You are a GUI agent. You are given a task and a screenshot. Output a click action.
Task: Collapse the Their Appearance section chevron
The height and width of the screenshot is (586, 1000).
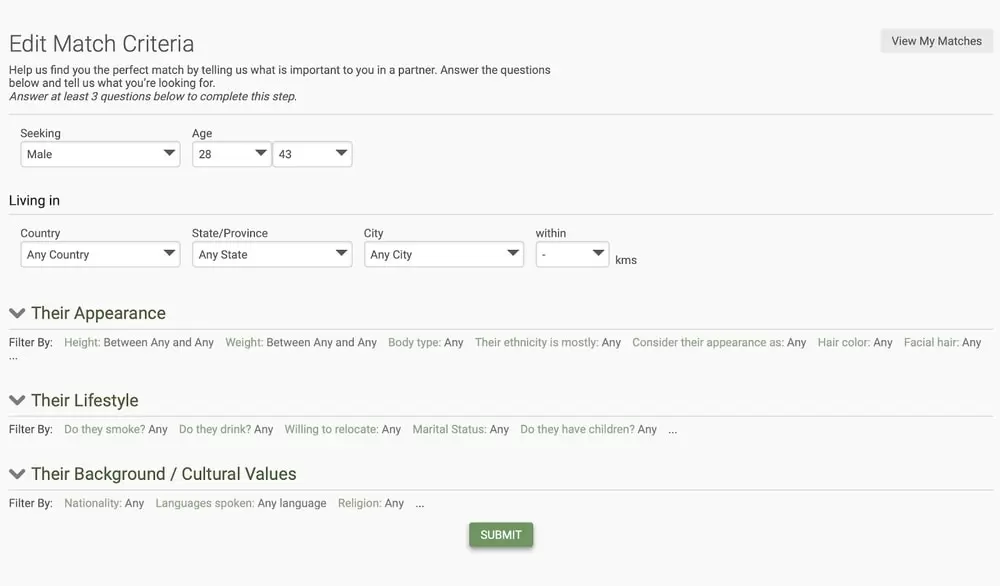point(17,313)
